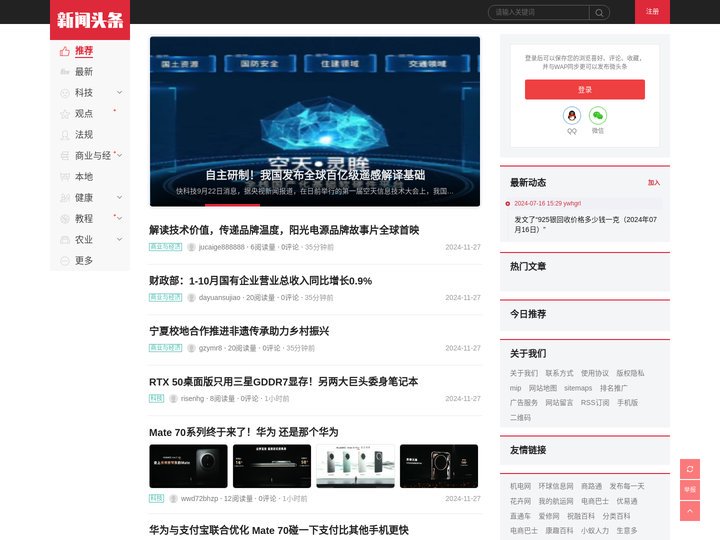Open first Mate 70 camera thumbnail
The height and width of the screenshot is (540, 720).
pos(188,466)
